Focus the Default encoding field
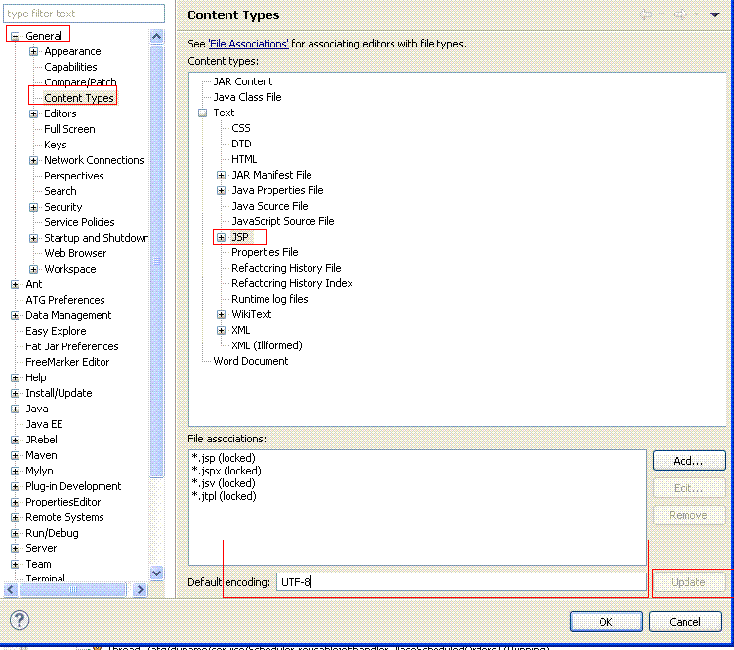Viewport: 734px width, 650px height. (461, 582)
